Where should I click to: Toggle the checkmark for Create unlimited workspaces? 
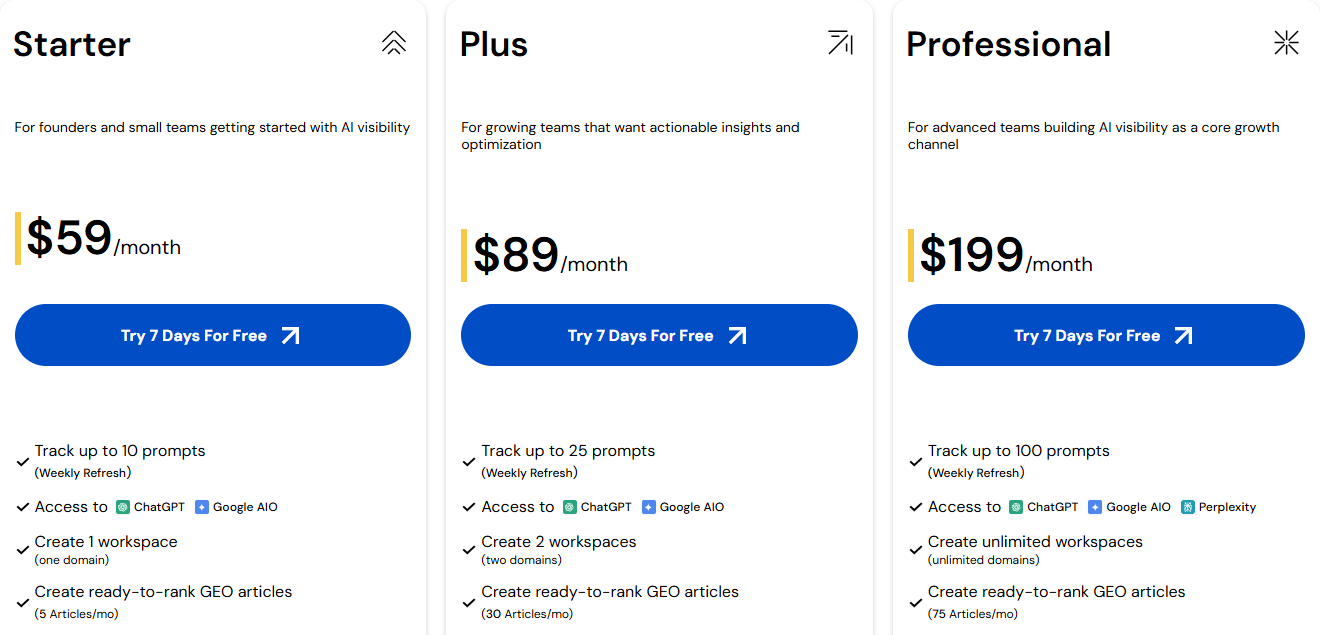point(916,549)
